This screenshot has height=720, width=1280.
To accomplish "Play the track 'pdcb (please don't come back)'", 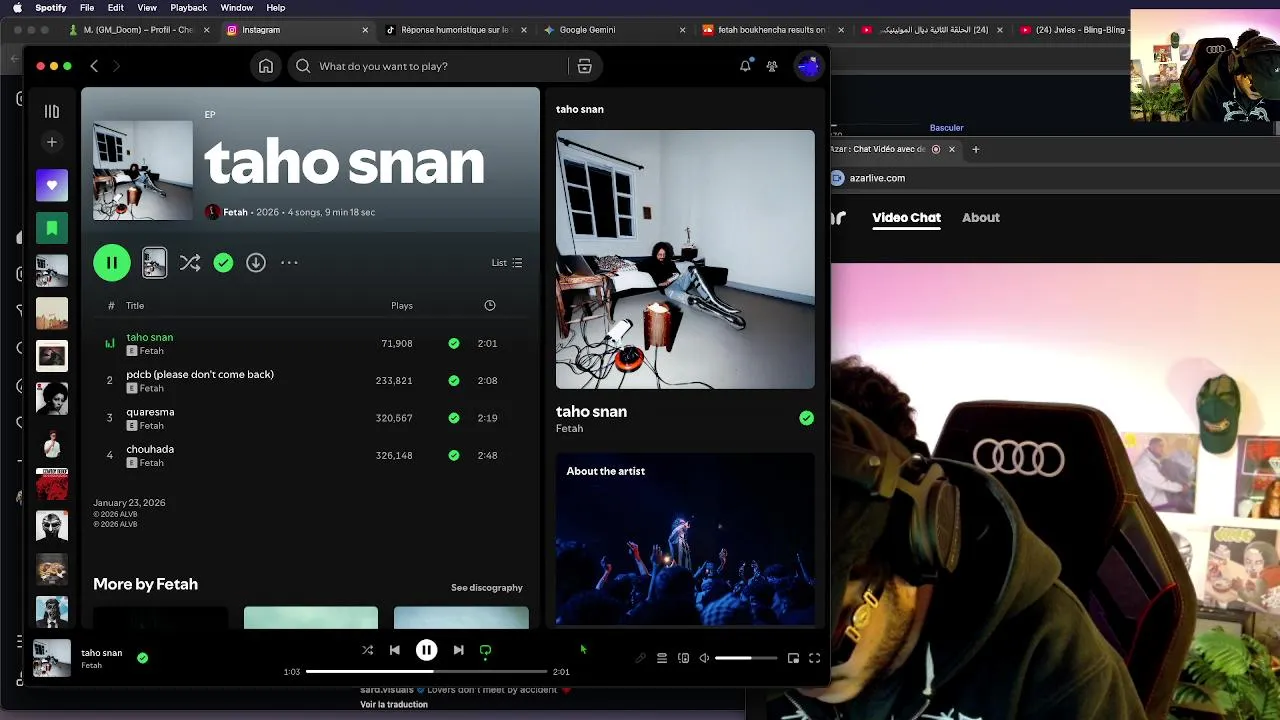I will click(200, 374).
